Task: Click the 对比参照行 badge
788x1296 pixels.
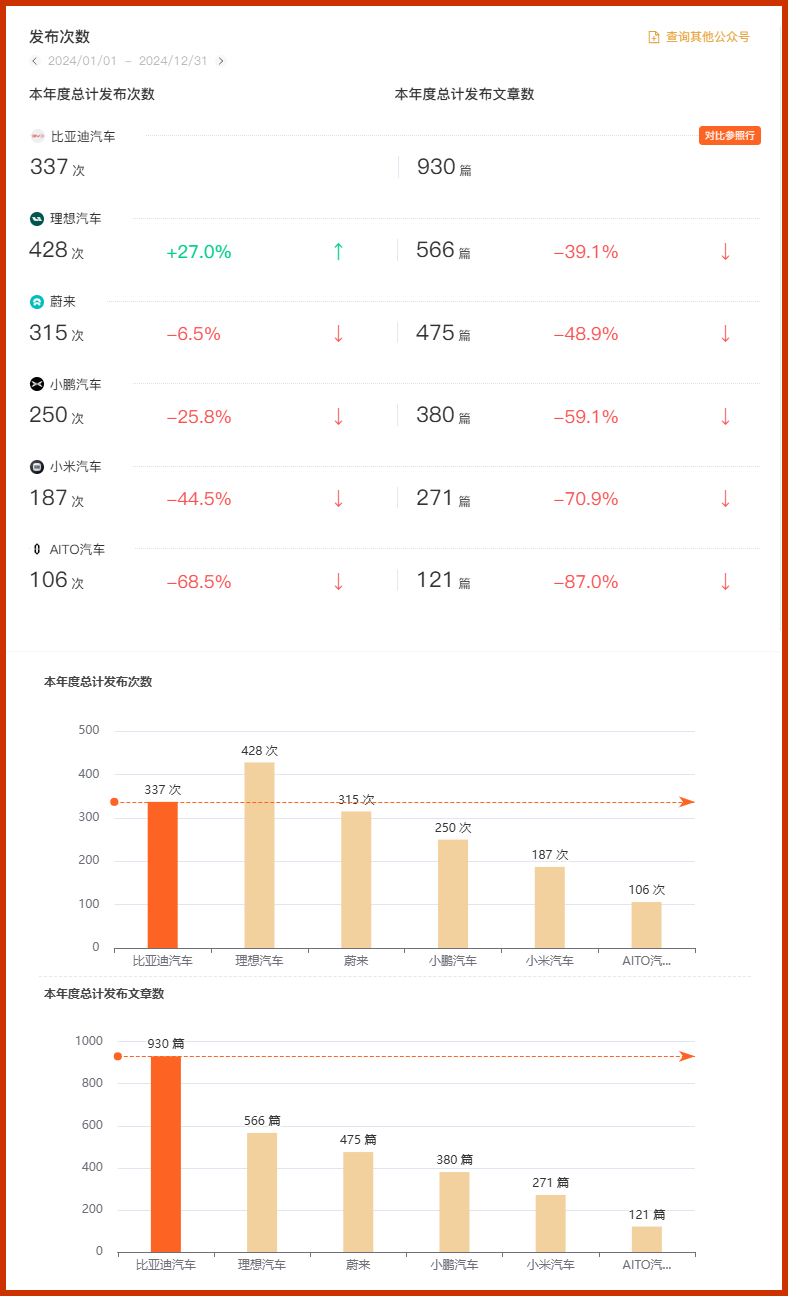Action: pos(730,136)
